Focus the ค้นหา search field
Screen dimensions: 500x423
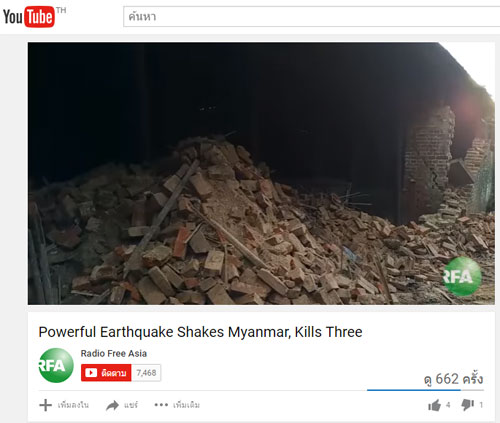[312, 17]
